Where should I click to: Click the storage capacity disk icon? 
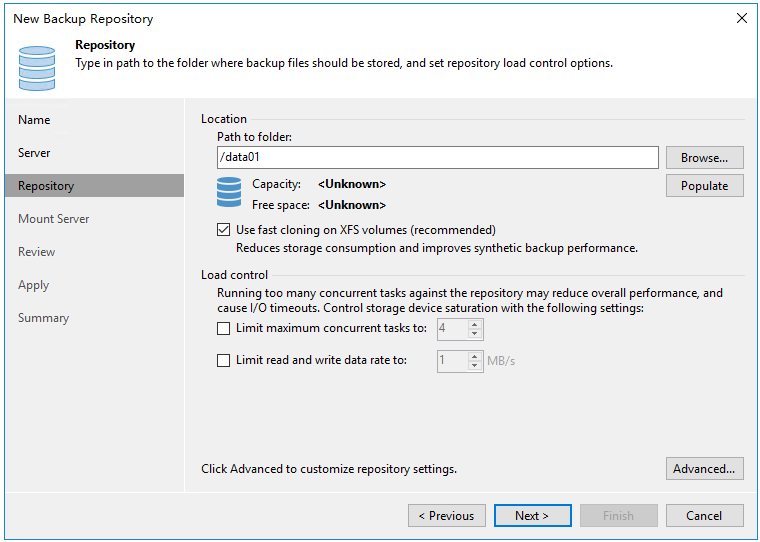pyautogui.click(x=229, y=191)
